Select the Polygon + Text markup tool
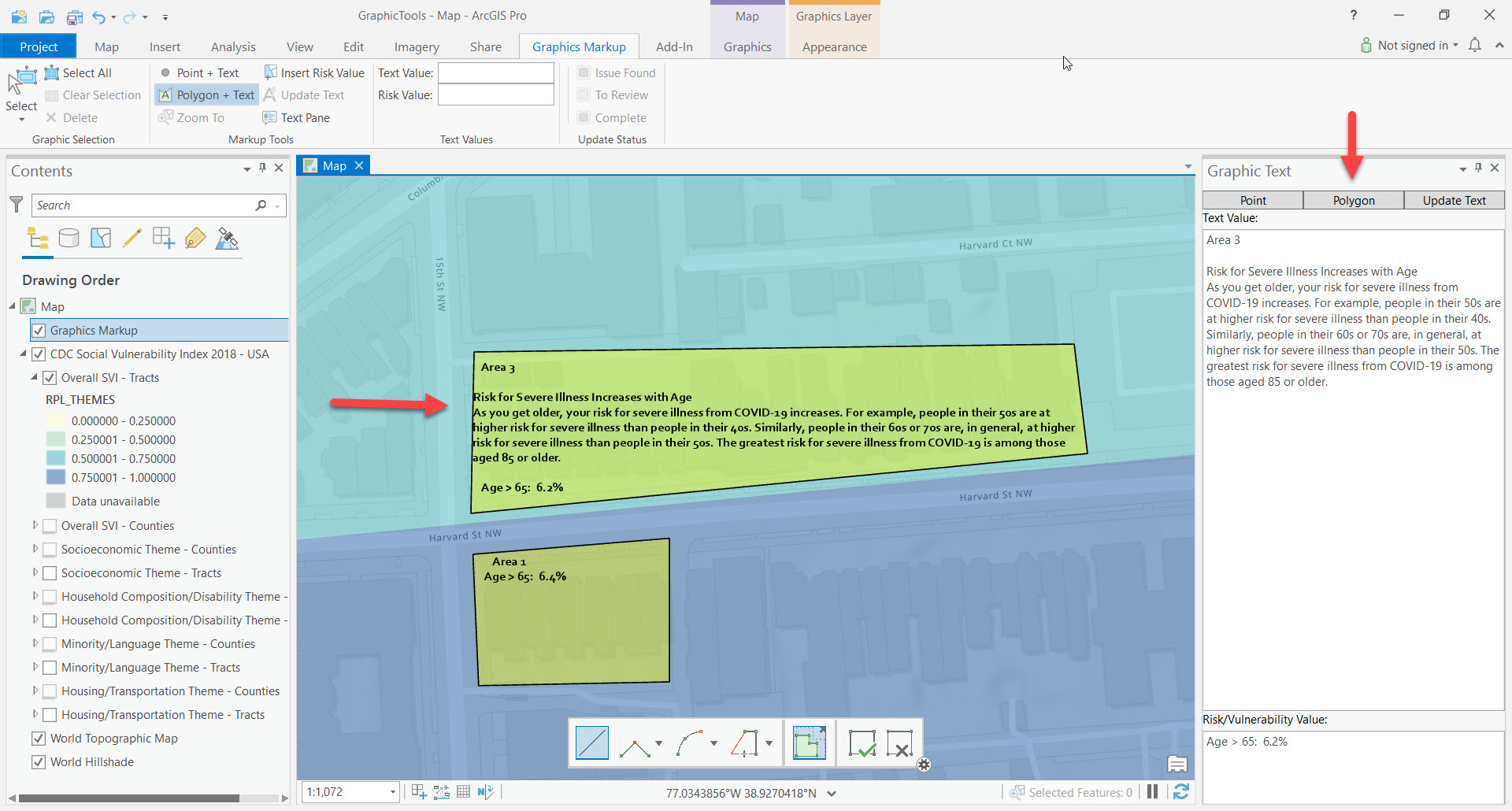 click(206, 94)
